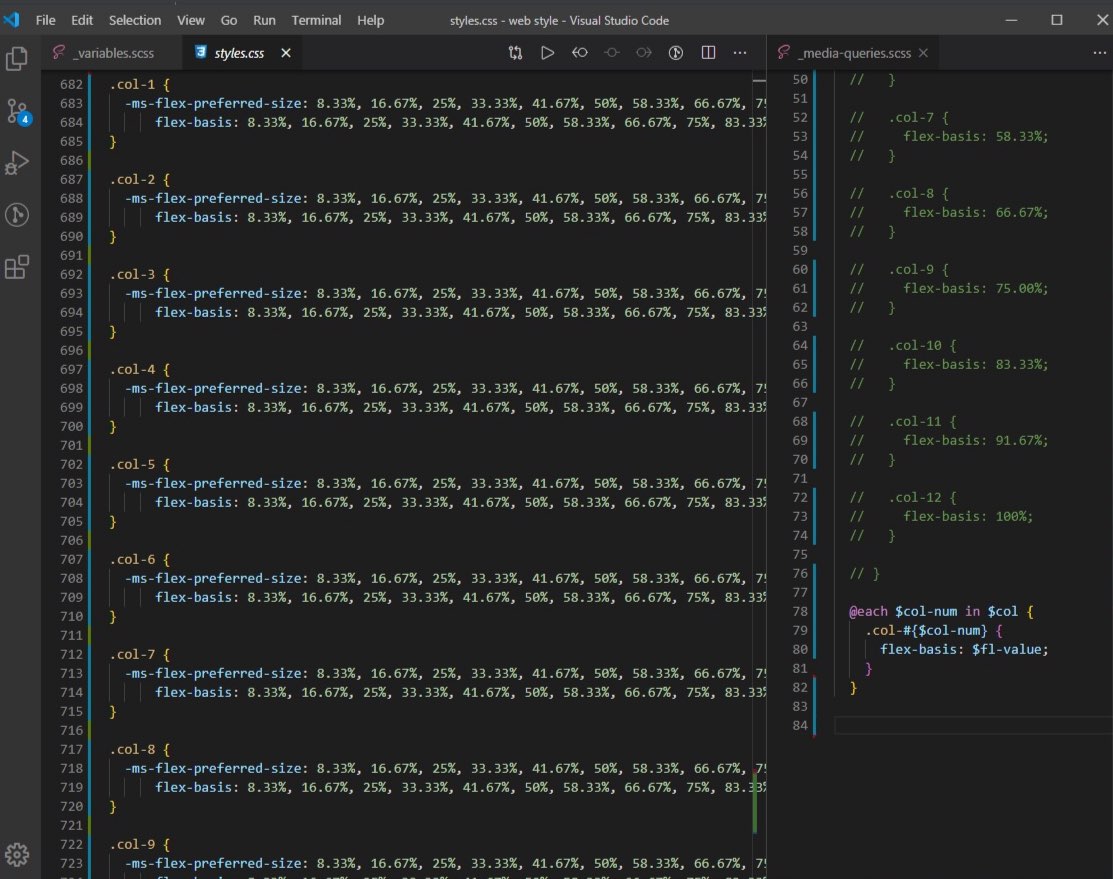Click the .col-6 selector on line 707
The image size is (1113, 879).
pyautogui.click(x=132, y=559)
